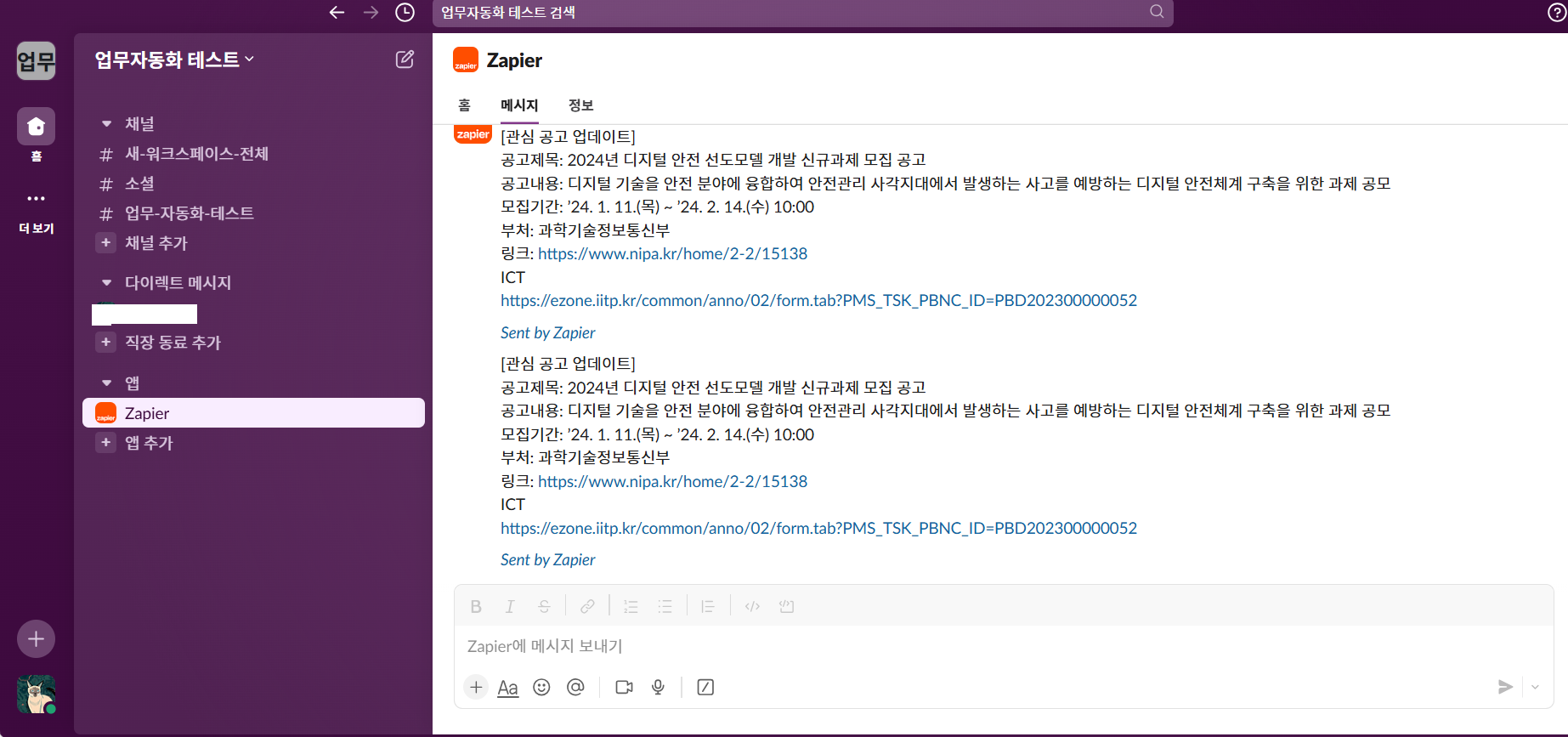Apply blockquote formatting
The height and width of the screenshot is (737, 1568).
click(x=708, y=606)
